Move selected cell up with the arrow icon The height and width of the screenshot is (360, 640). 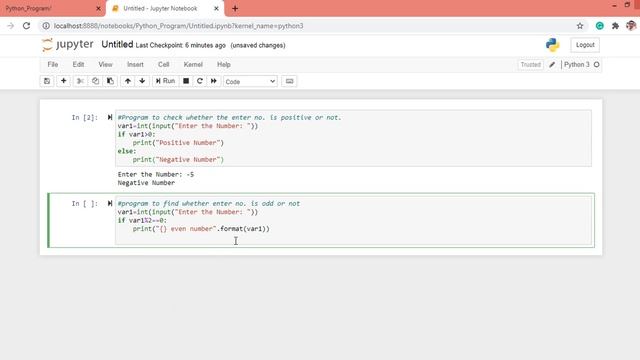[x=128, y=81]
